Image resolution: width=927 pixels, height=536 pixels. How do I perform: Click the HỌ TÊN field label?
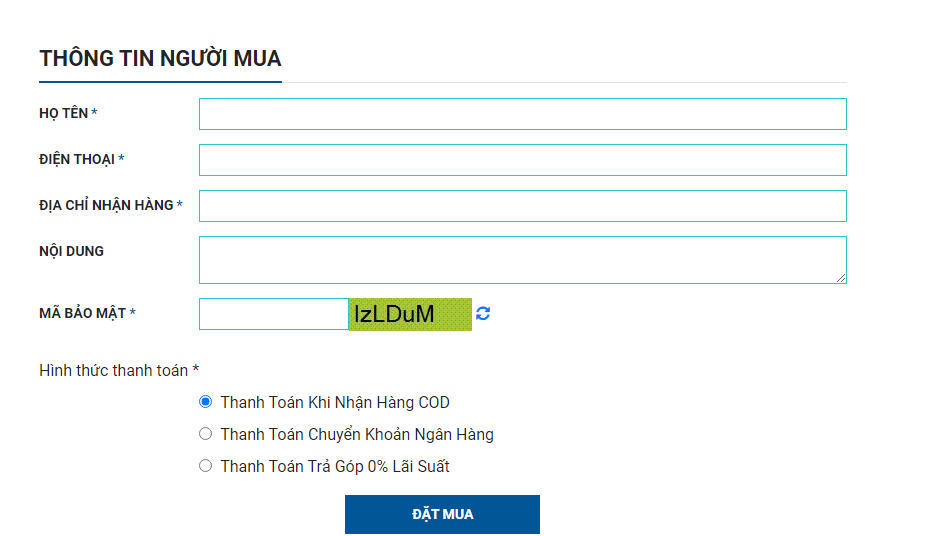coord(64,113)
